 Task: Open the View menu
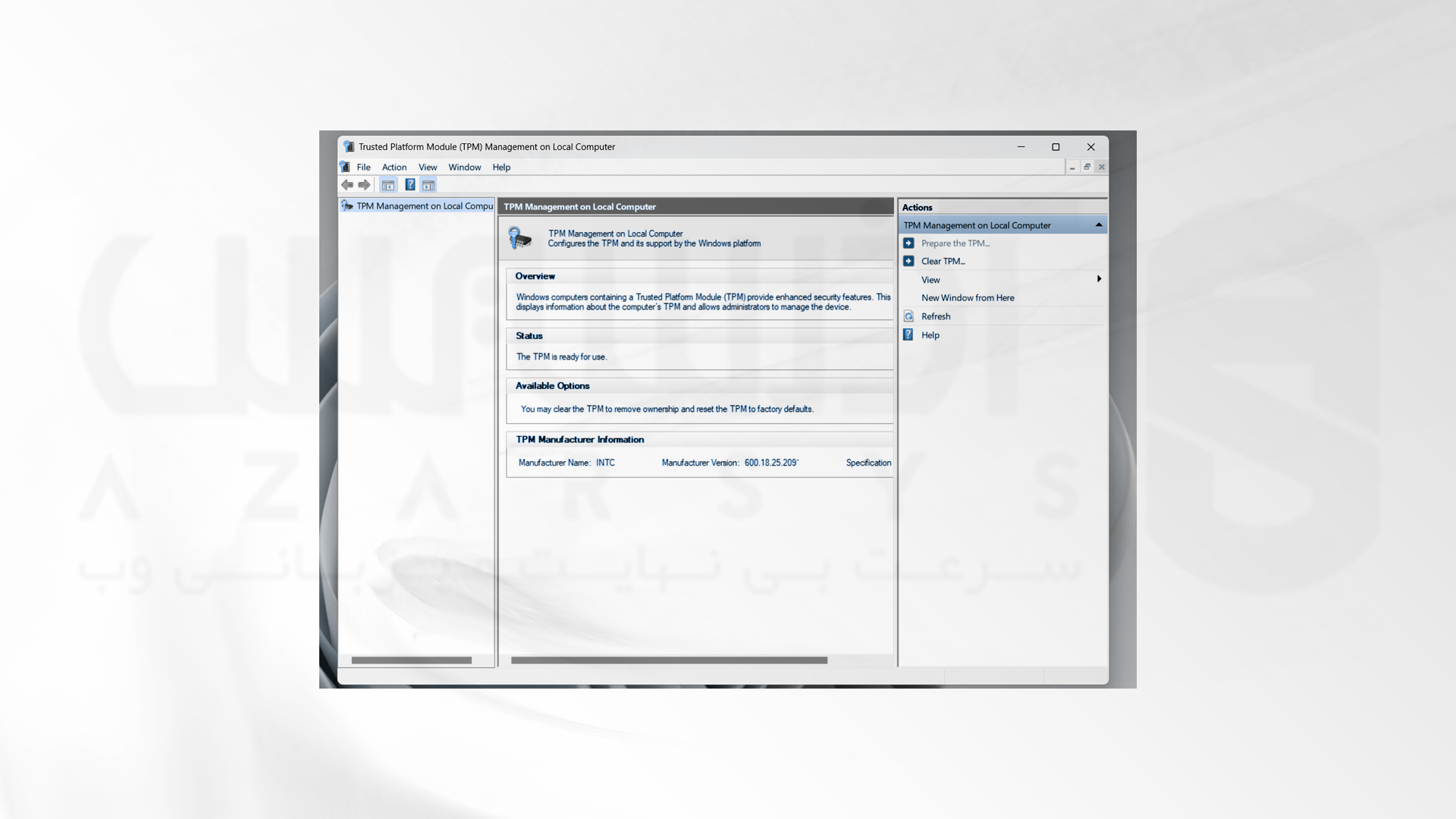(x=427, y=166)
